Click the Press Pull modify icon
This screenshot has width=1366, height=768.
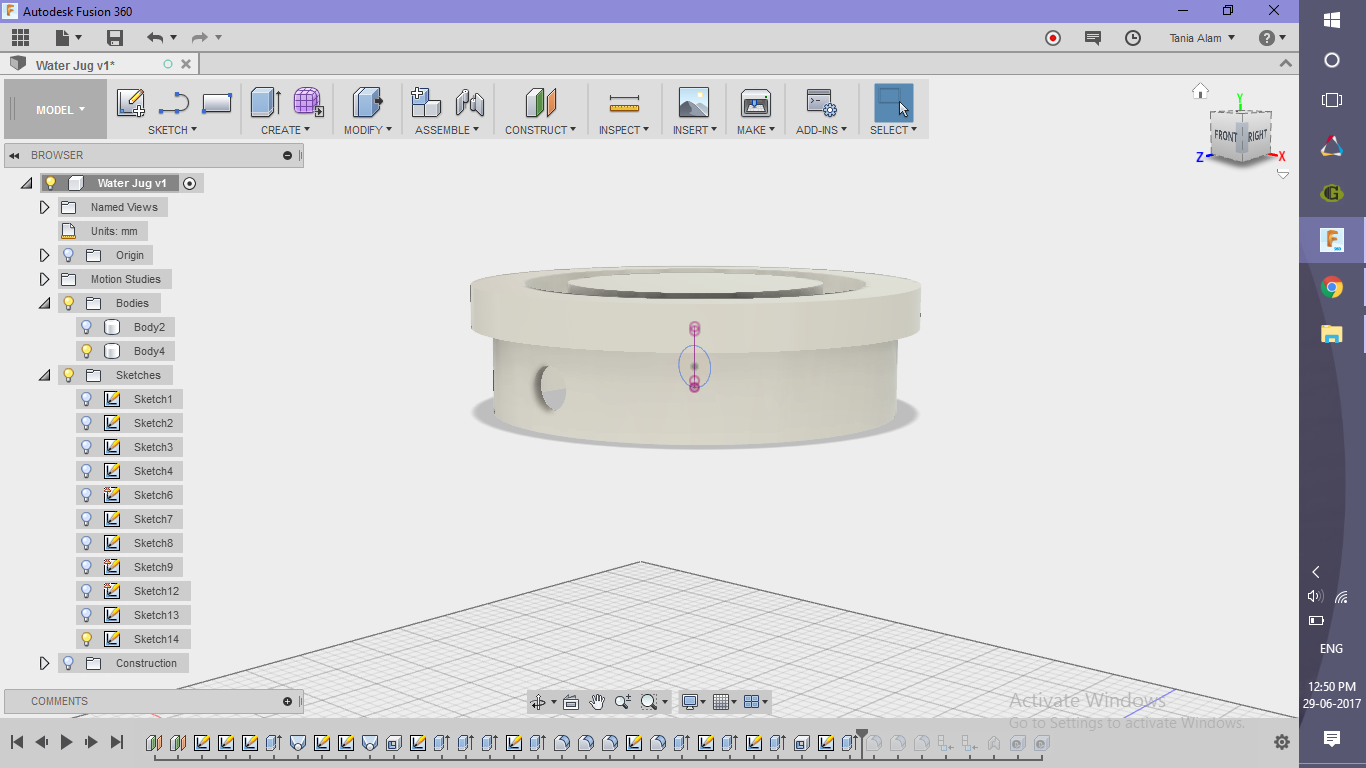(367, 102)
